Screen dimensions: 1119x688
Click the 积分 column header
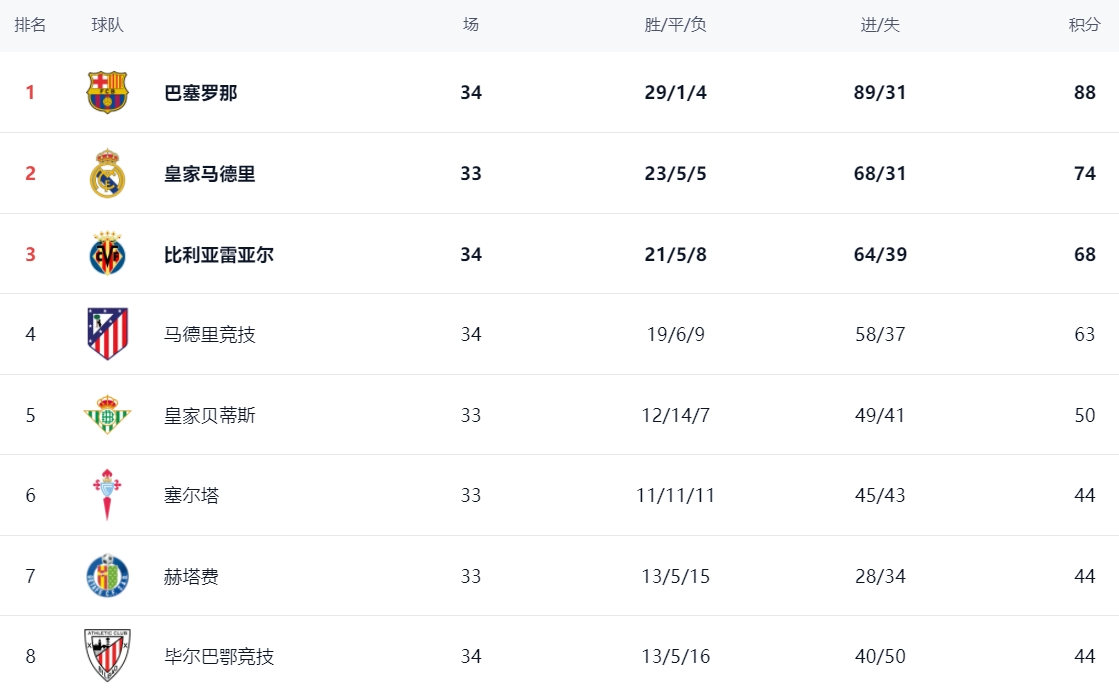coord(1084,25)
